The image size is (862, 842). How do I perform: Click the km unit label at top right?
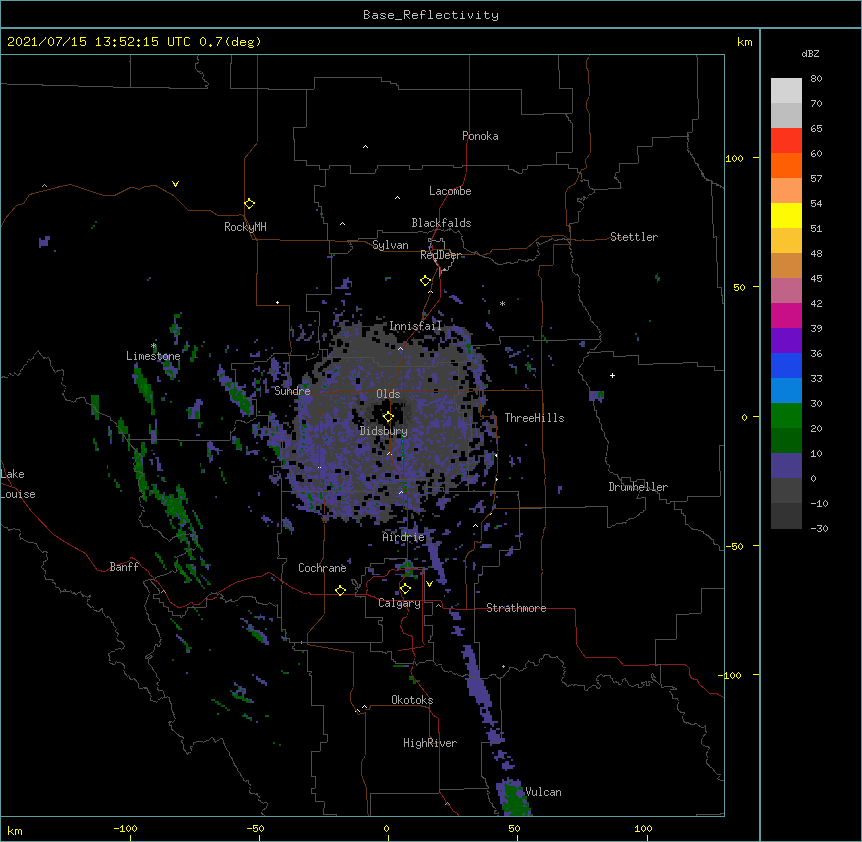pyautogui.click(x=745, y=42)
